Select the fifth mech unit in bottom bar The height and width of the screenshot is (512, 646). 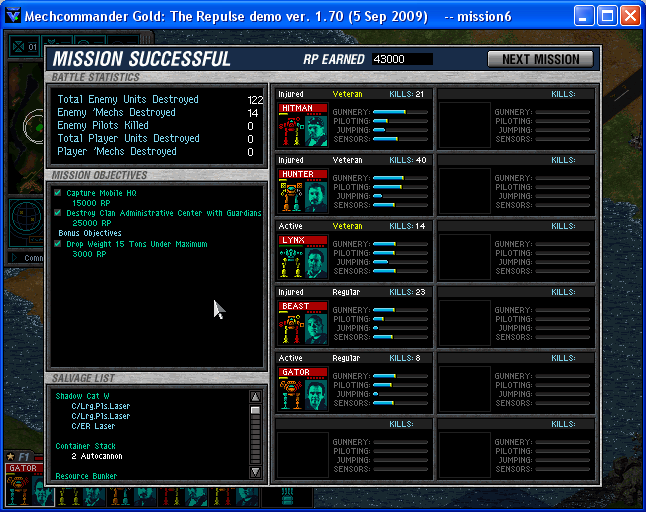click(235, 496)
